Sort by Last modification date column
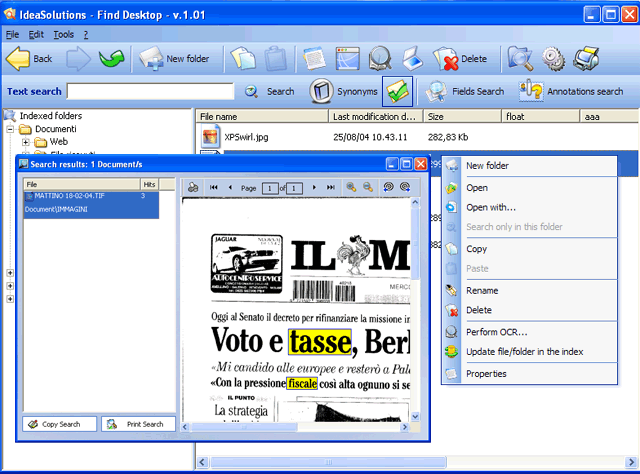Image resolution: width=640 pixels, height=474 pixels. (x=376, y=116)
